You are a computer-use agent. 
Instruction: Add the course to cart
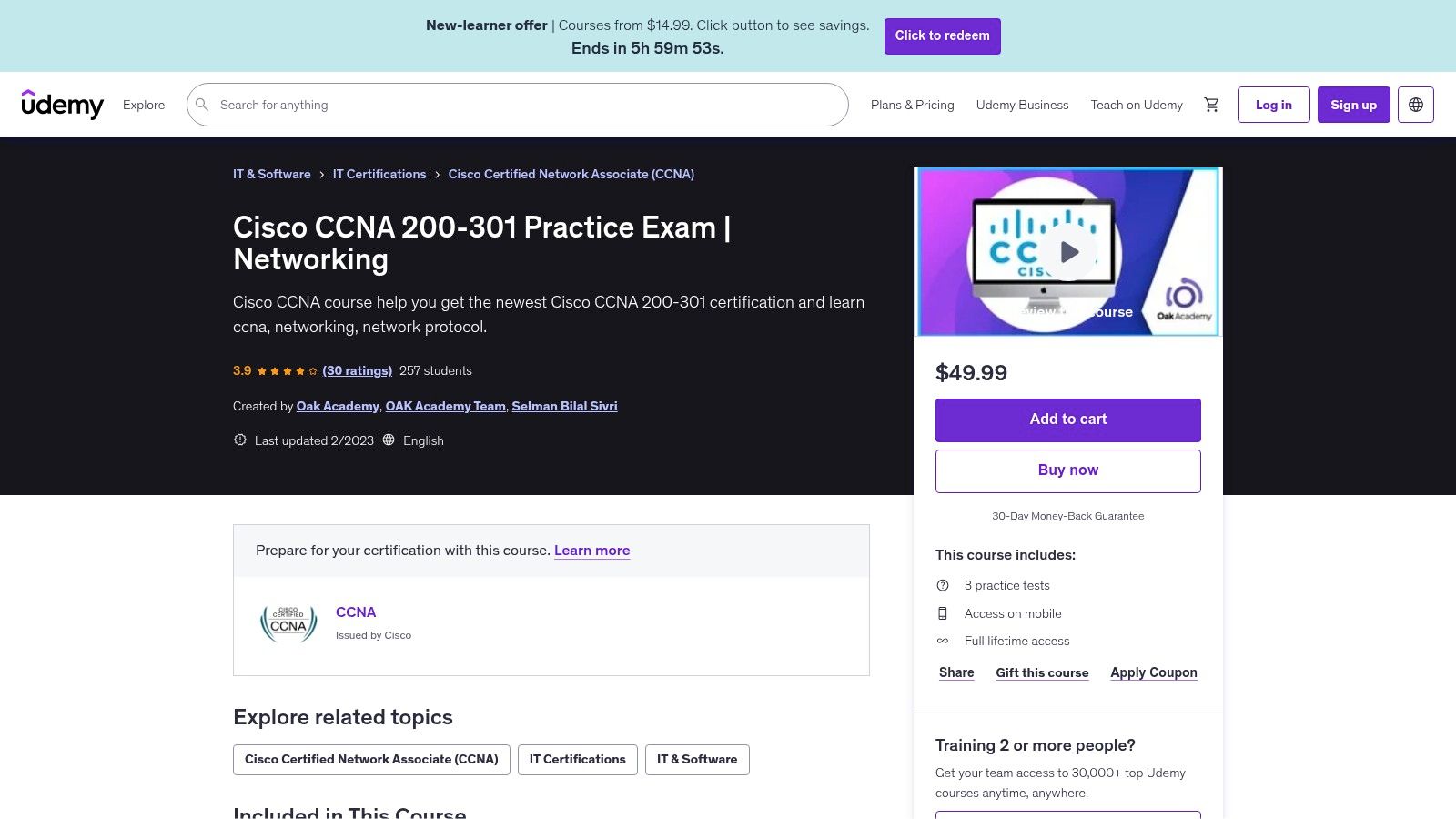(x=1067, y=420)
